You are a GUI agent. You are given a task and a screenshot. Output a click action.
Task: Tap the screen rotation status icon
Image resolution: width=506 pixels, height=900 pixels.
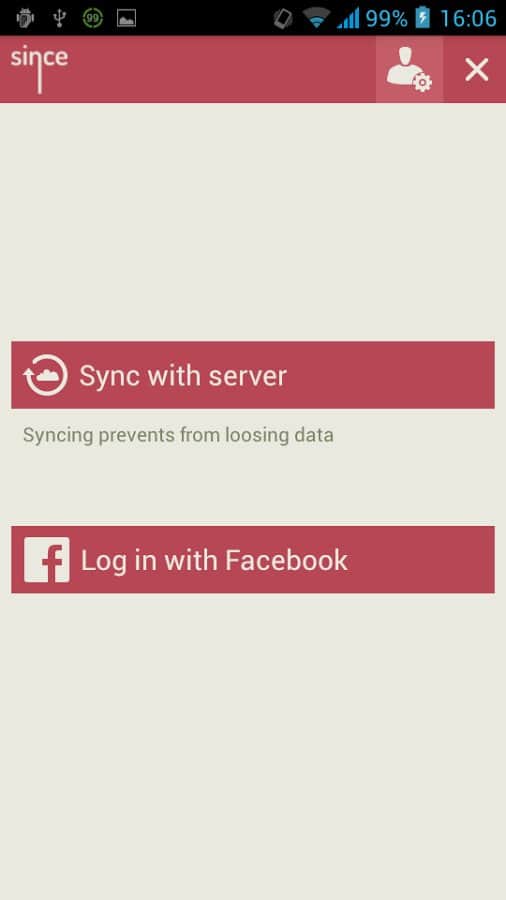(283, 18)
